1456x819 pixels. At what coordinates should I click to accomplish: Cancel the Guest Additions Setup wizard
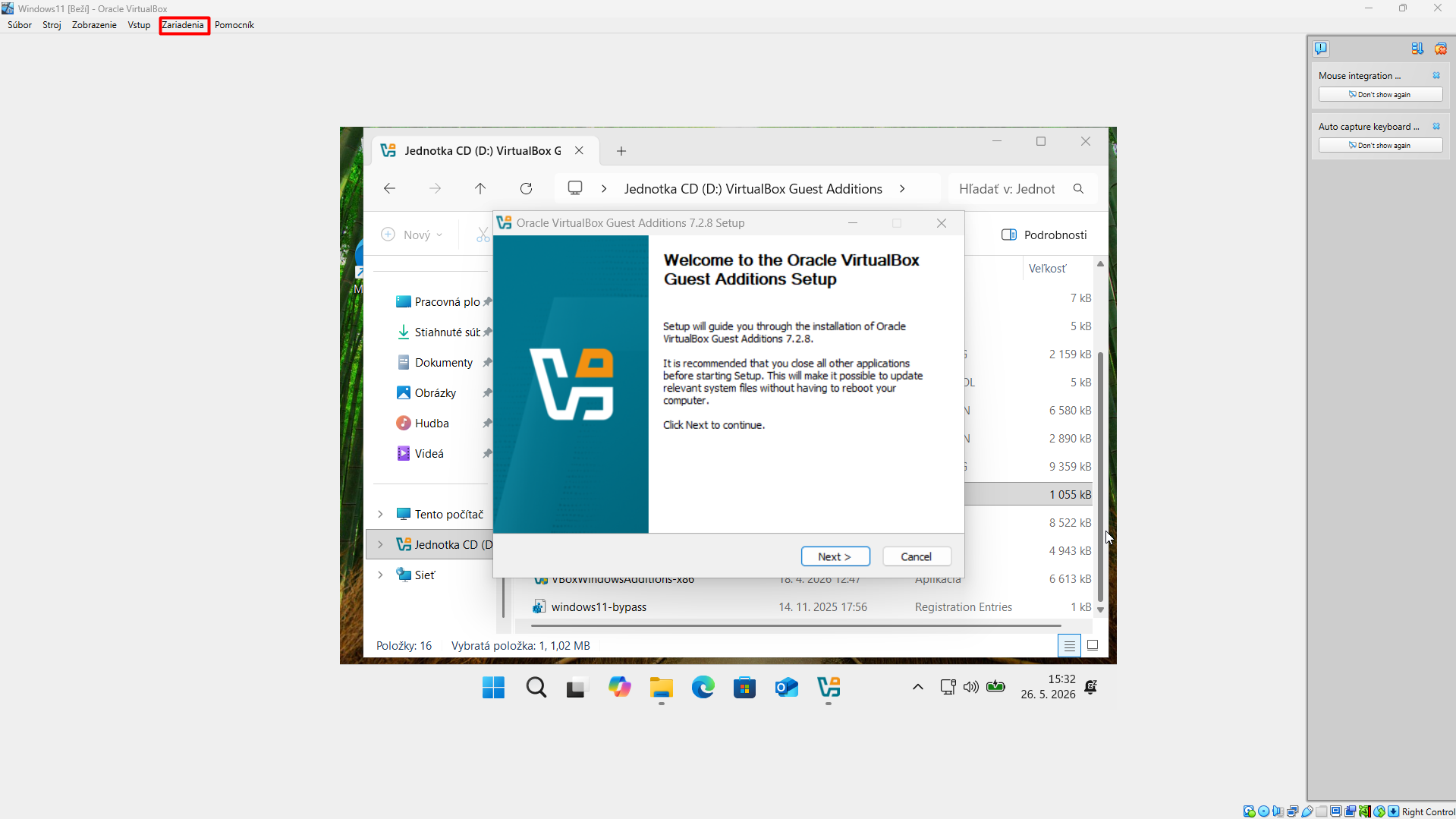917,556
